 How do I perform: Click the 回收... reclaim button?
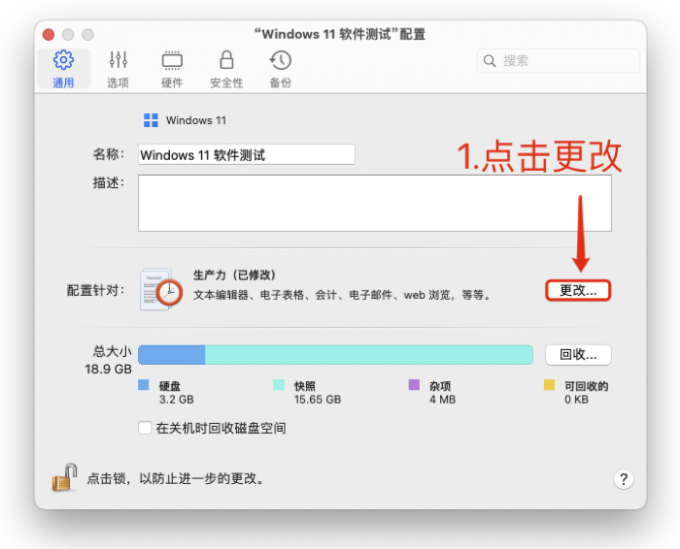(x=578, y=355)
